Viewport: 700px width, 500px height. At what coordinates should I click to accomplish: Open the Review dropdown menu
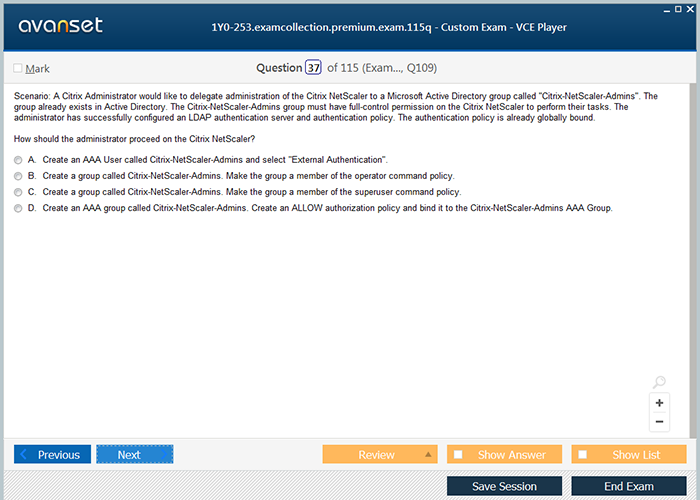(x=380, y=454)
